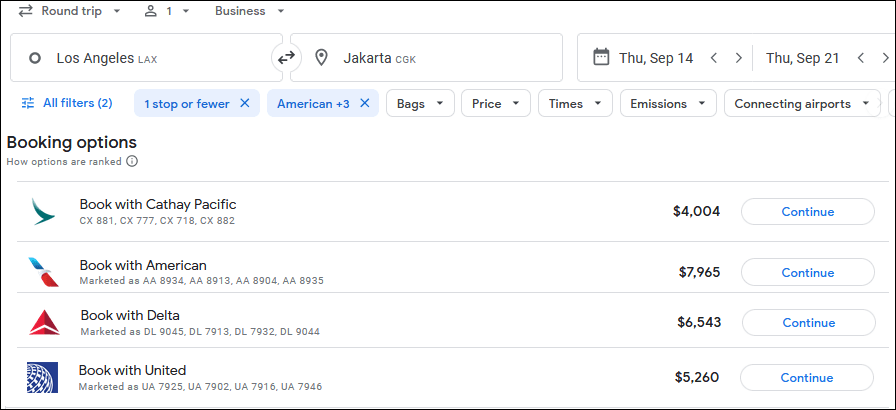Edit the 1 stop or fewer filter
Screen dimensions: 896x410
[186, 104]
